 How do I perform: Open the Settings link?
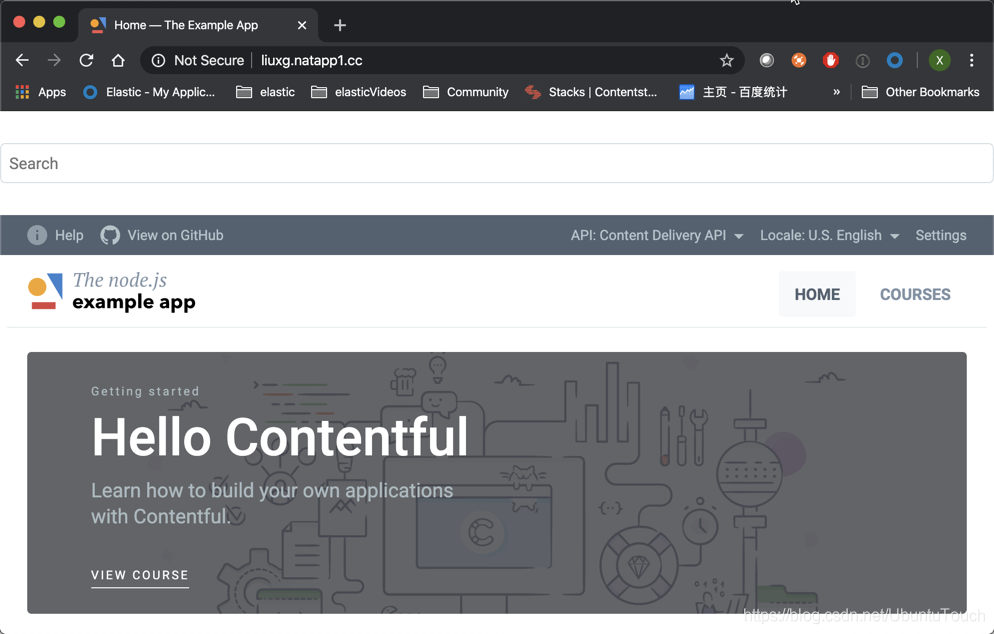[941, 235]
